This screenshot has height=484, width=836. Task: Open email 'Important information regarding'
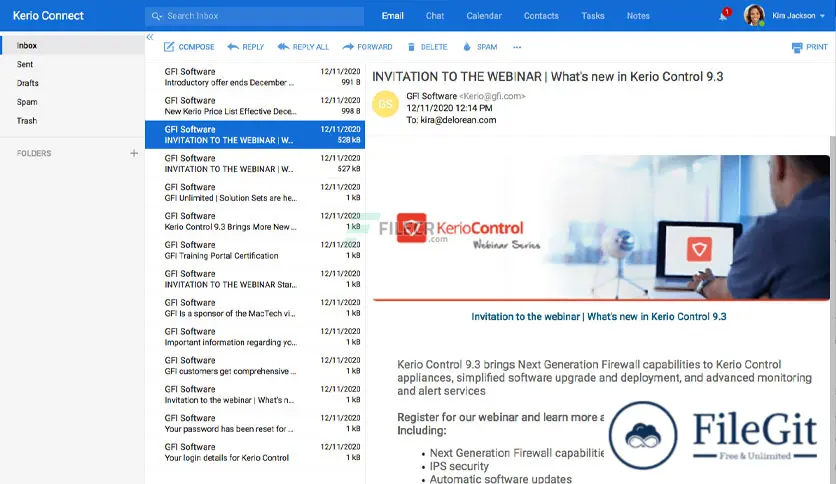pos(255,336)
